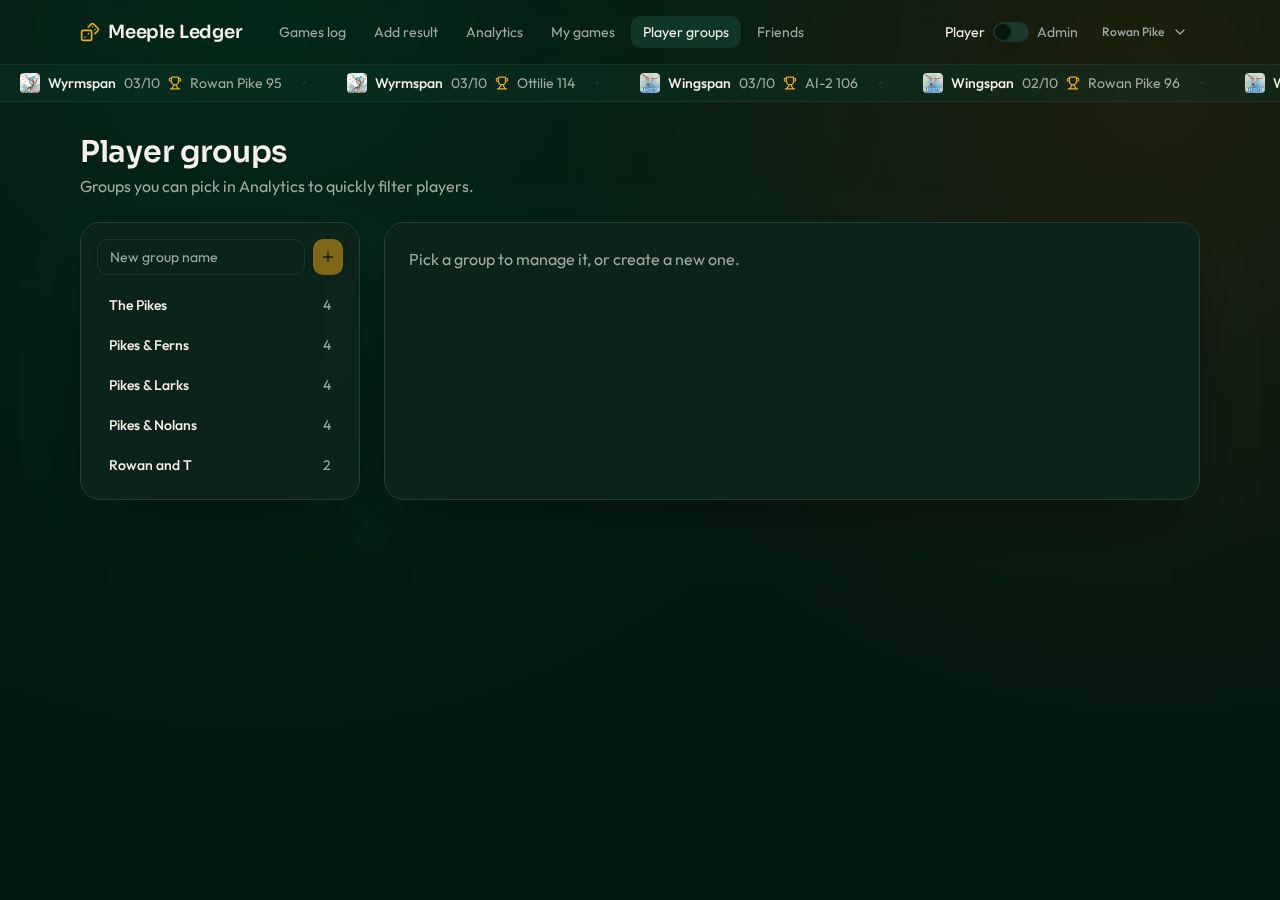Click the trophy icon beside Ottilie 114
This screenshot has width=1280, height=900.
502,83
